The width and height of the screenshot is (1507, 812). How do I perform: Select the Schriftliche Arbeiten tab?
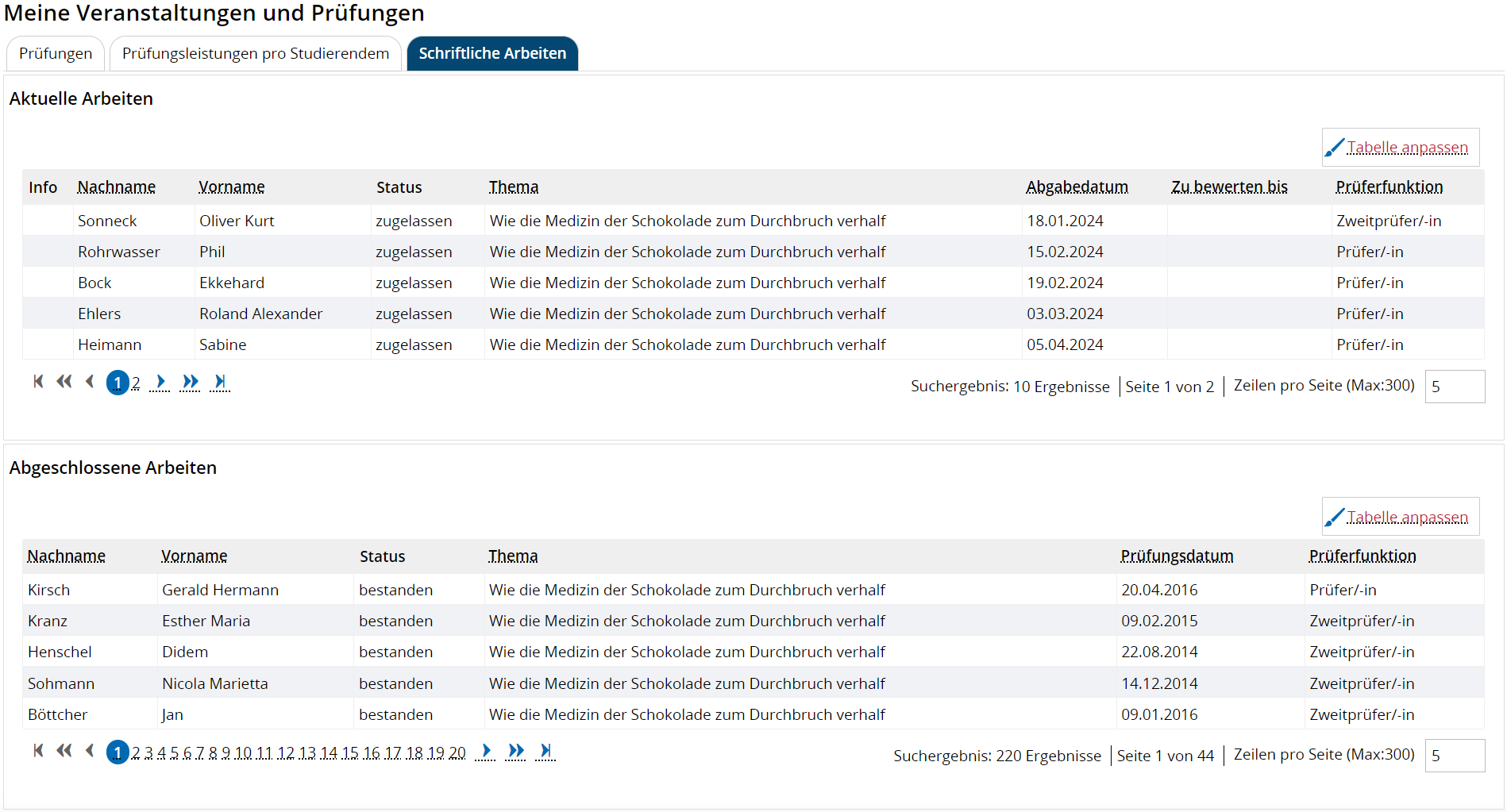(x=492, y=53)
